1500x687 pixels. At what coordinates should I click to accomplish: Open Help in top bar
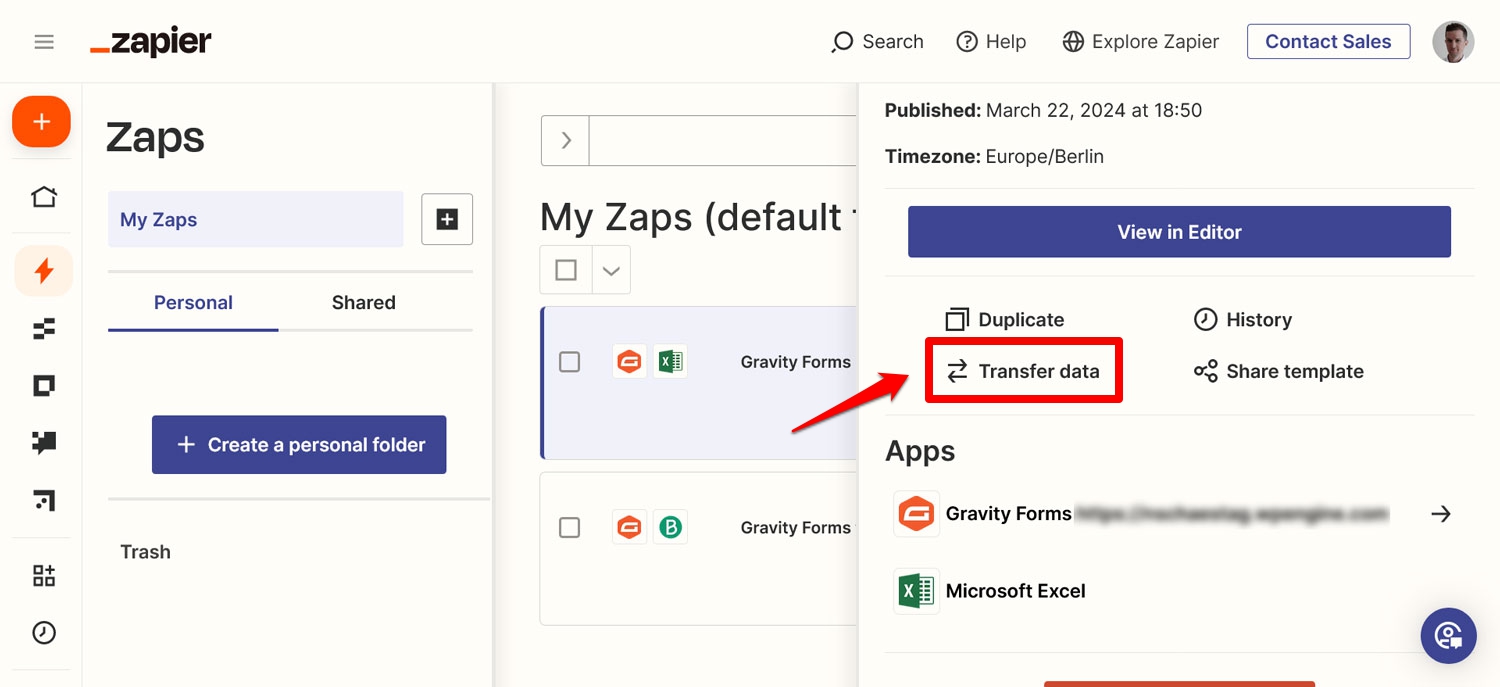991,42
